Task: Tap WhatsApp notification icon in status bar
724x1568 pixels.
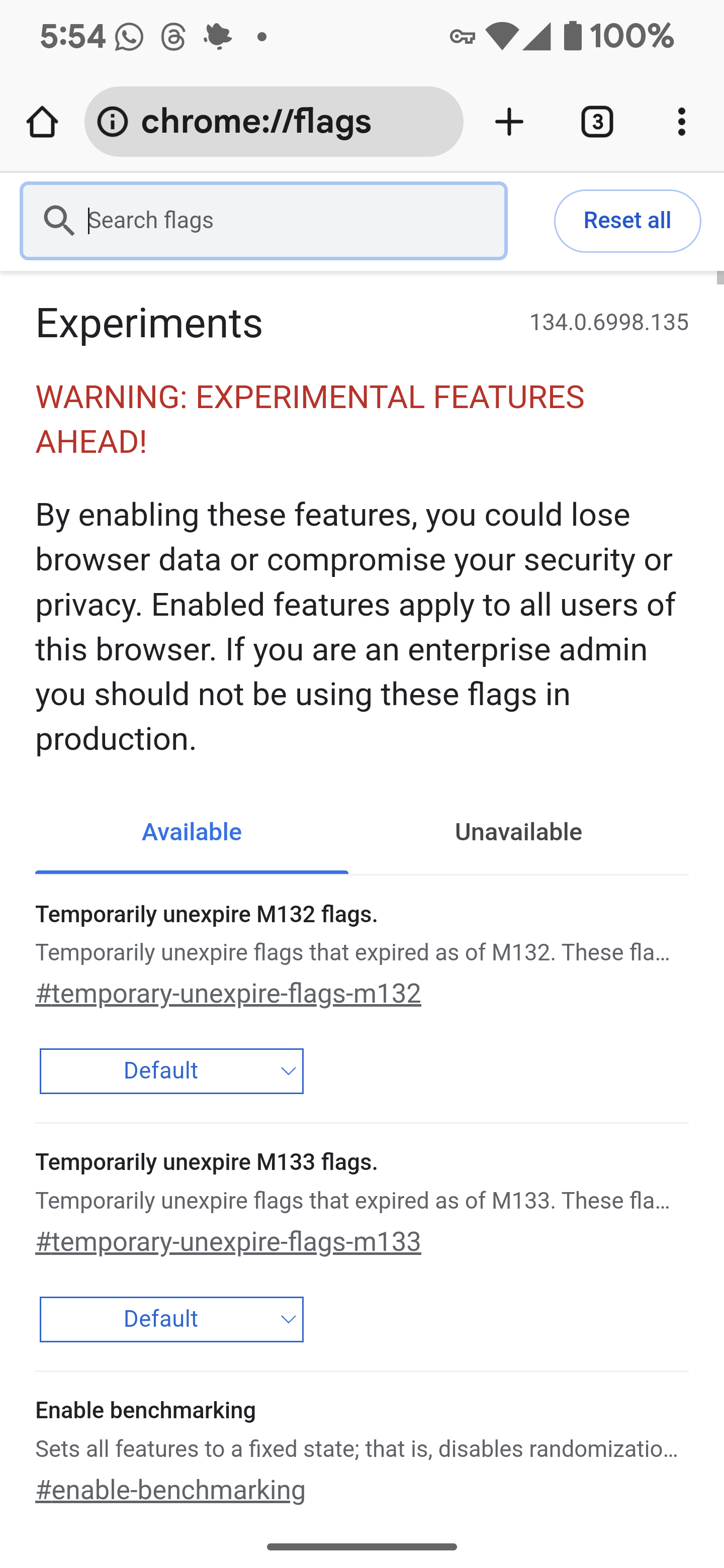Action: pyautogui.click(x=129, y=37)
